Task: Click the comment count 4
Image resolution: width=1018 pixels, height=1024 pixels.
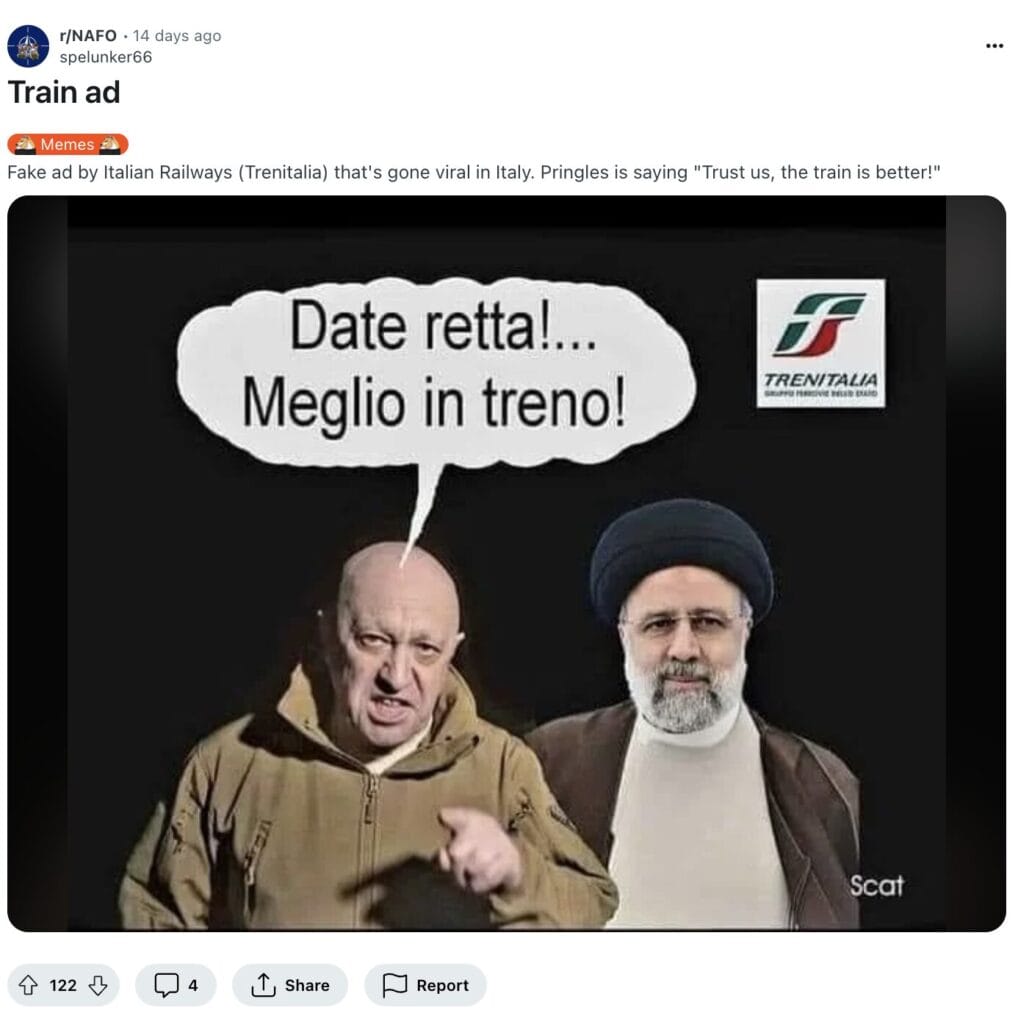Action: click(x=193, y=985)
